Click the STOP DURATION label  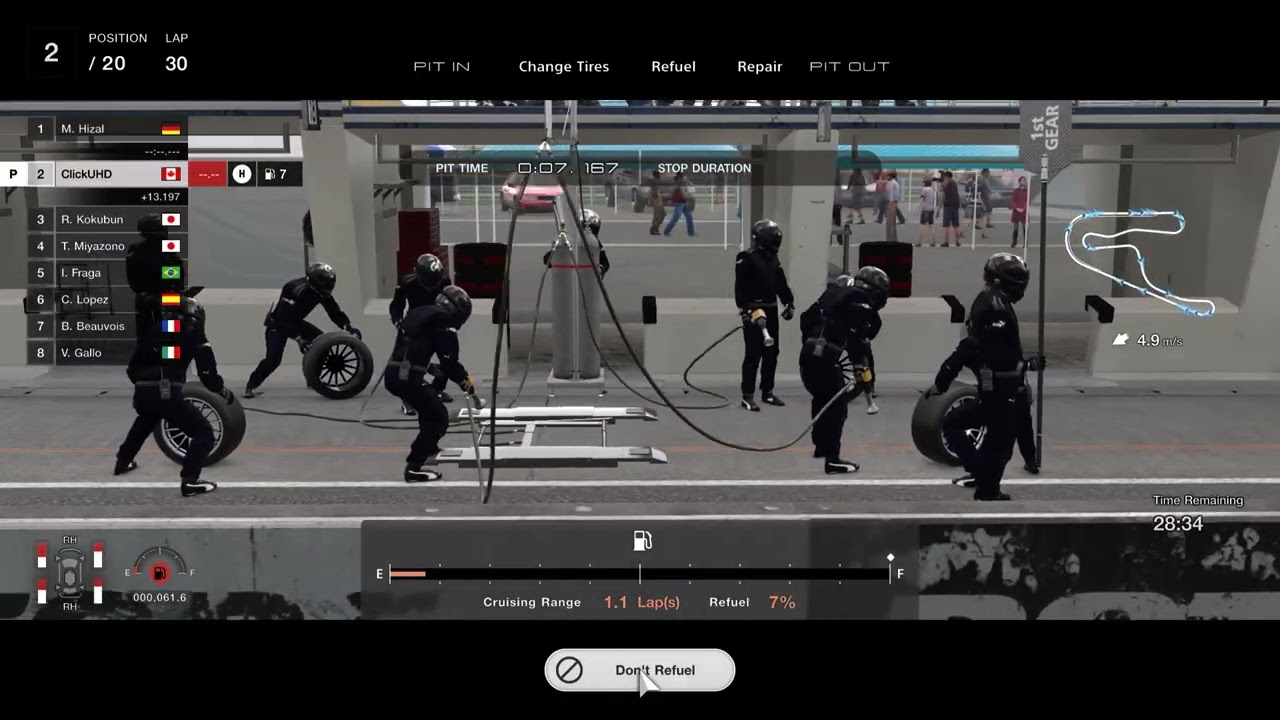tap(704, 168)
